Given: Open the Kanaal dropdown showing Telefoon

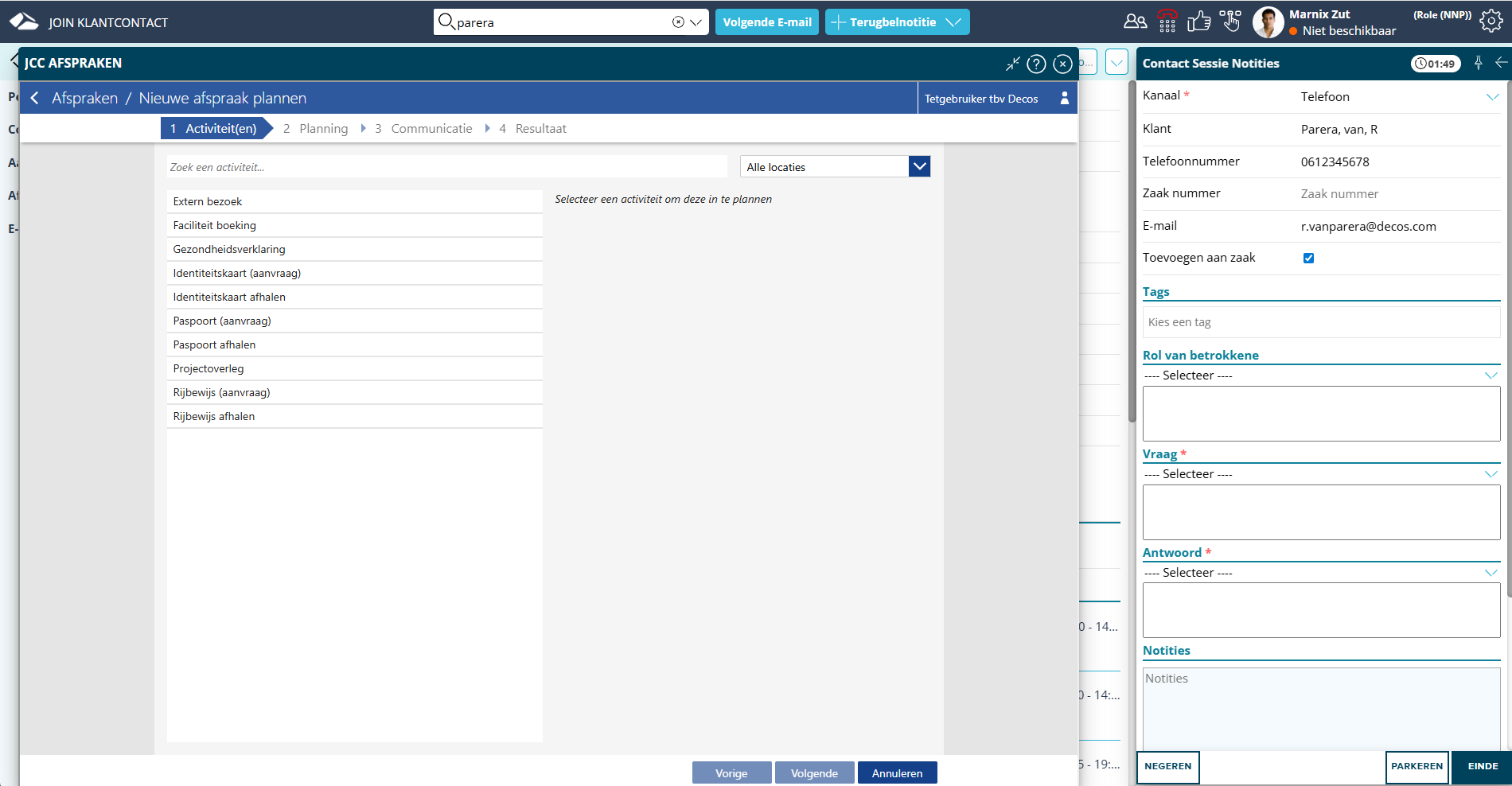Looking at the screenshot, I should tap(1491, 97).
